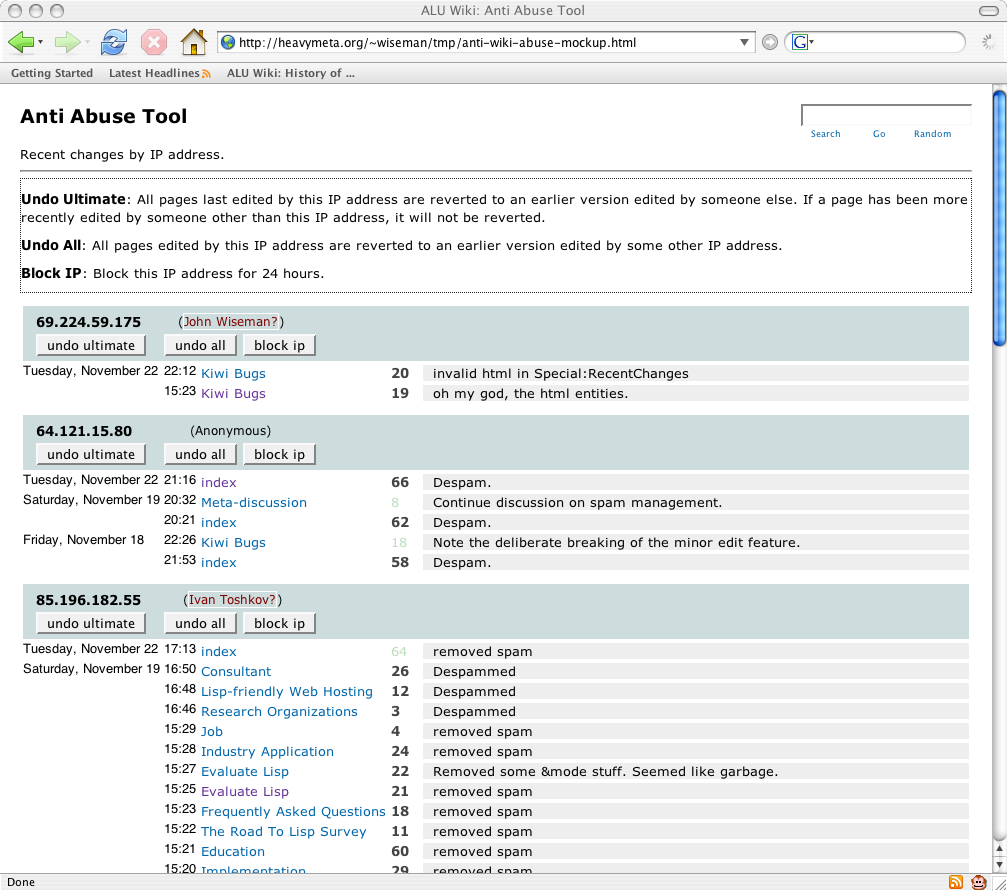
Task: Click the toolbar toggle pill in title bar
Action: pos(988,11)
